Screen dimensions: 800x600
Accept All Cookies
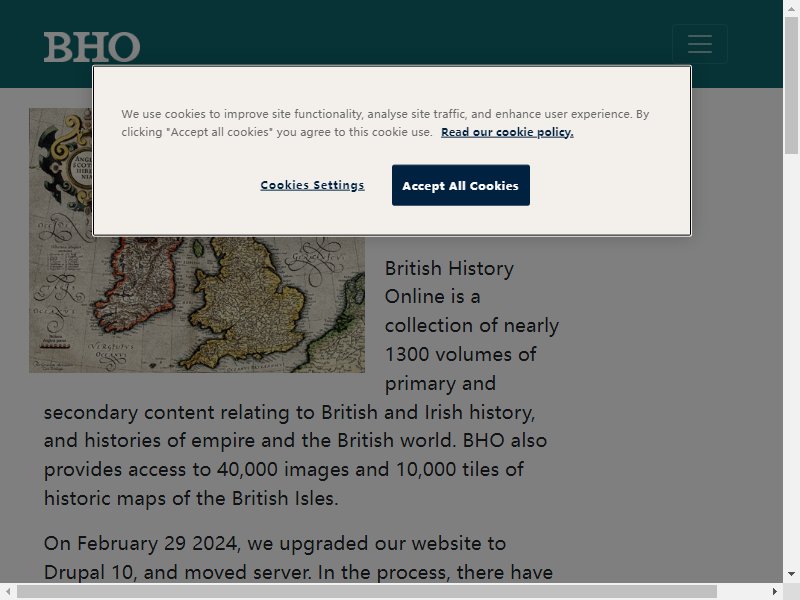click(461, 185)
